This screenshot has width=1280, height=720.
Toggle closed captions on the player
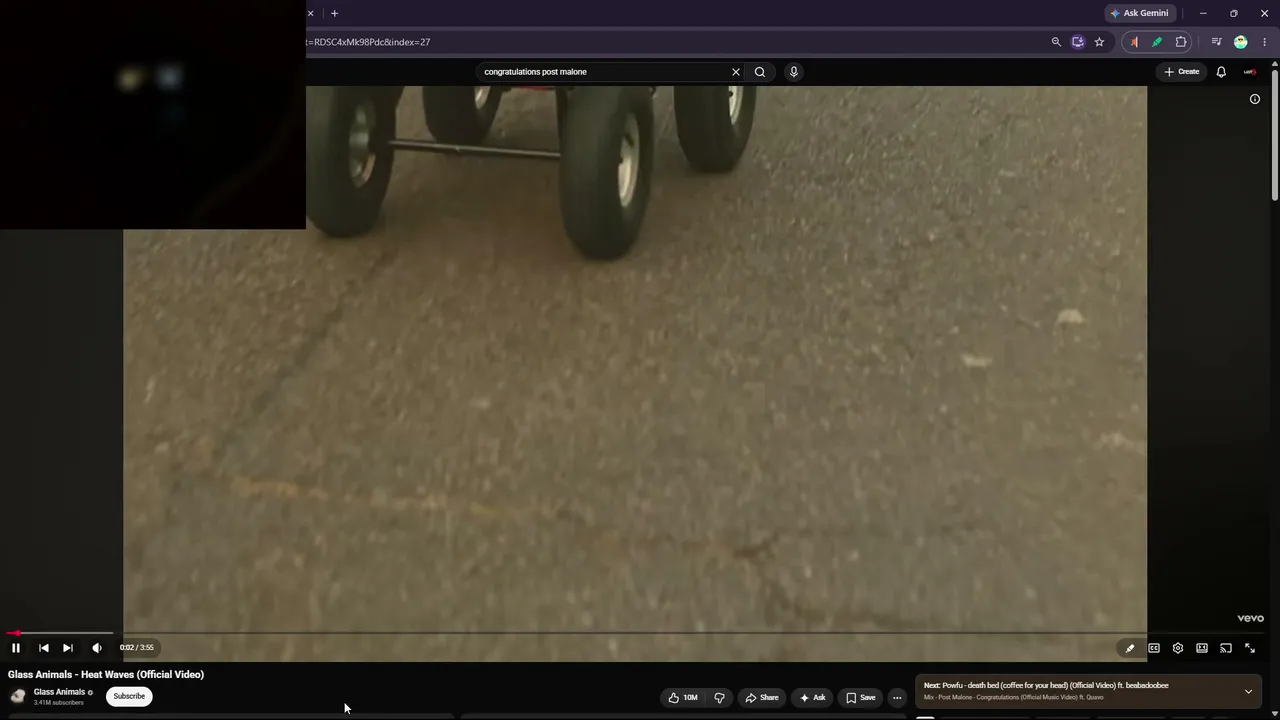1154,648
